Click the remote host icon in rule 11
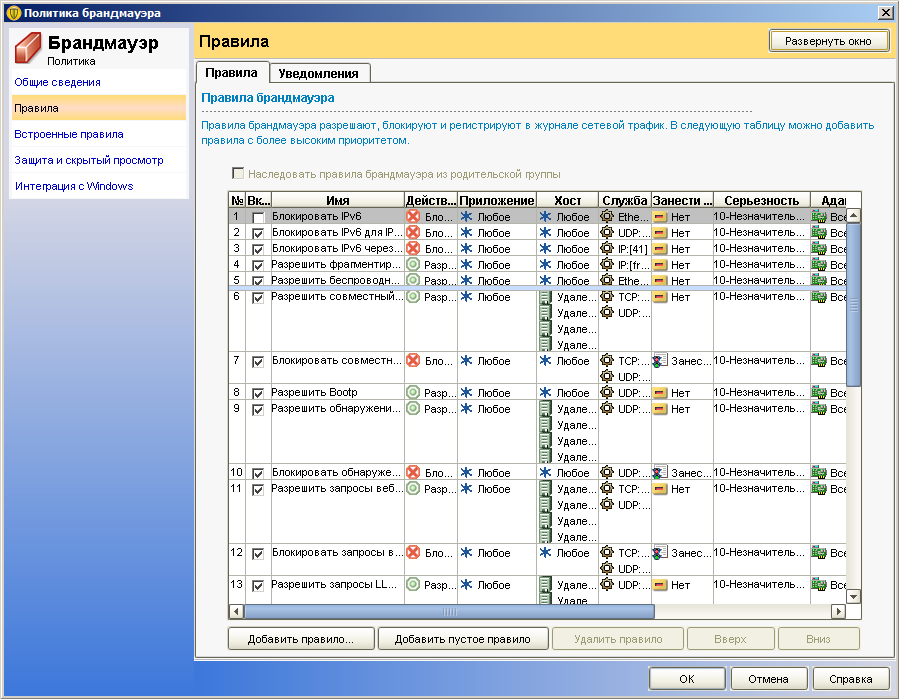The image size is (899, 699). pos(546,489)
